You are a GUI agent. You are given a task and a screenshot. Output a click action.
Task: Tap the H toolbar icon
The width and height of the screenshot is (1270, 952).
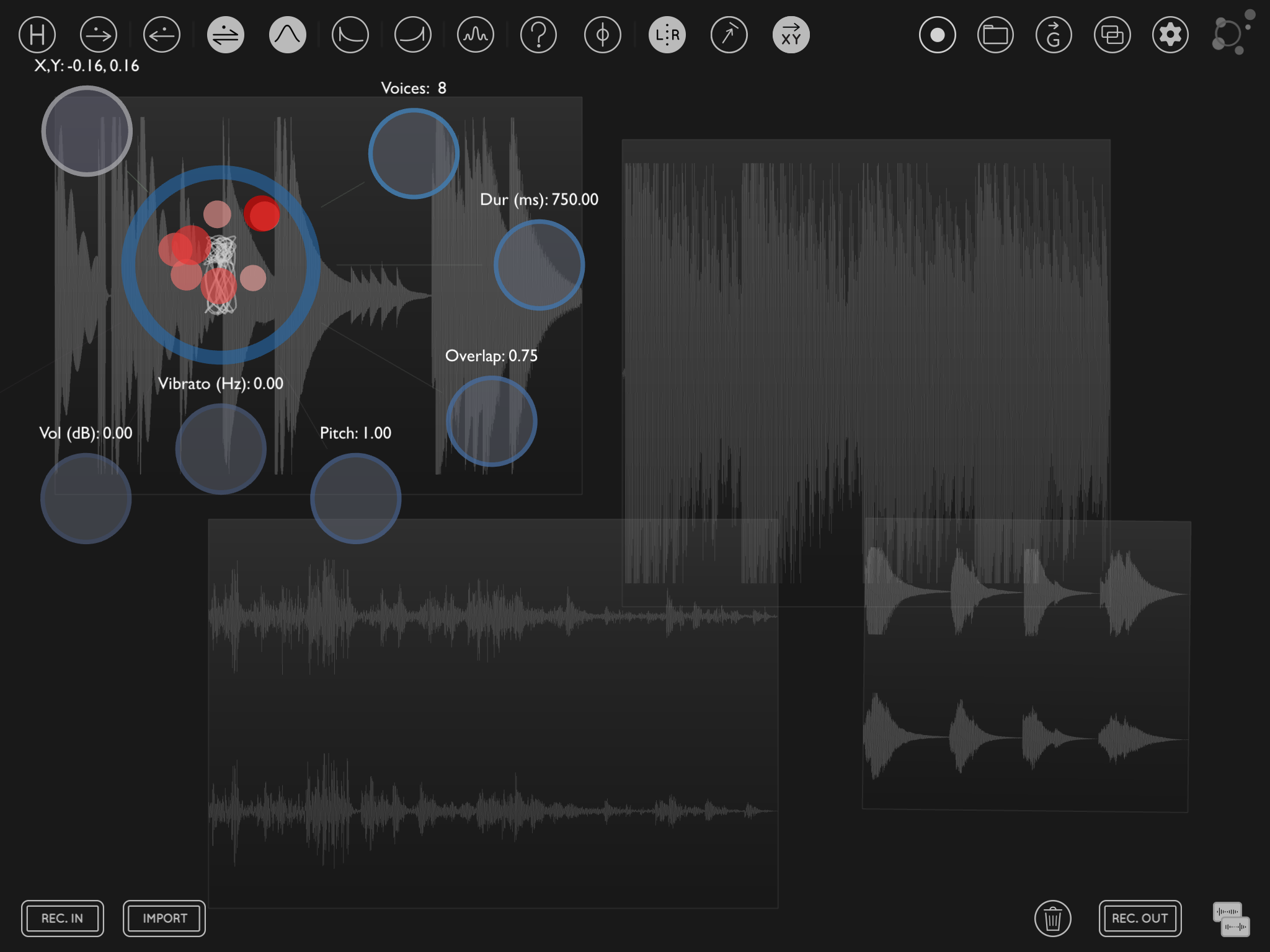[37, 35]
